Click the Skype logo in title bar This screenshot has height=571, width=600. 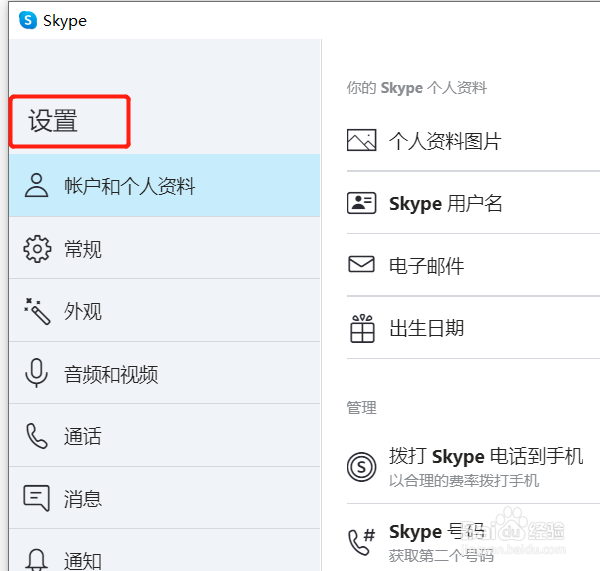pyautogui.click(x=28, y=20)
